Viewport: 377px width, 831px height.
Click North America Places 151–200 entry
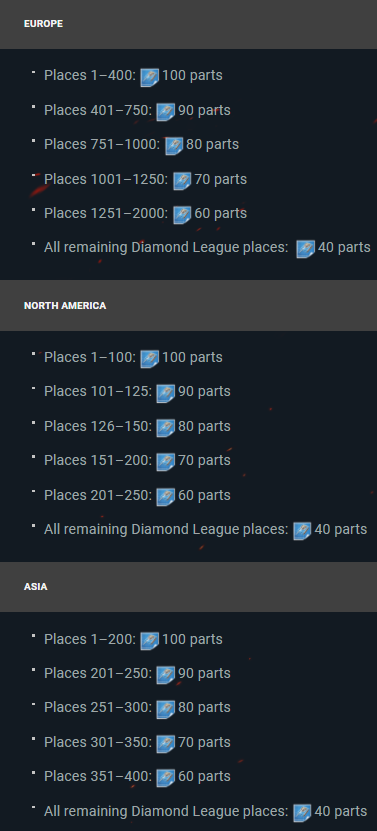tap(137, 460)
